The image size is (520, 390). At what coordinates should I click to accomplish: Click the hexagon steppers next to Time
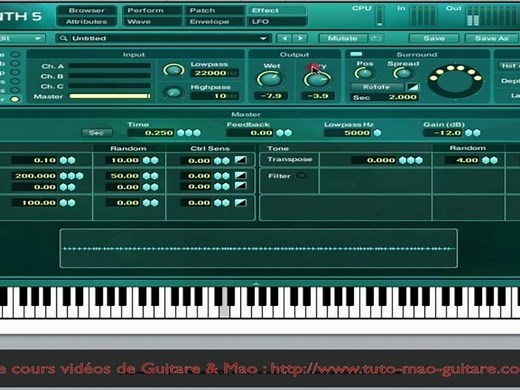pyautogui.click(x=189, y=133)
